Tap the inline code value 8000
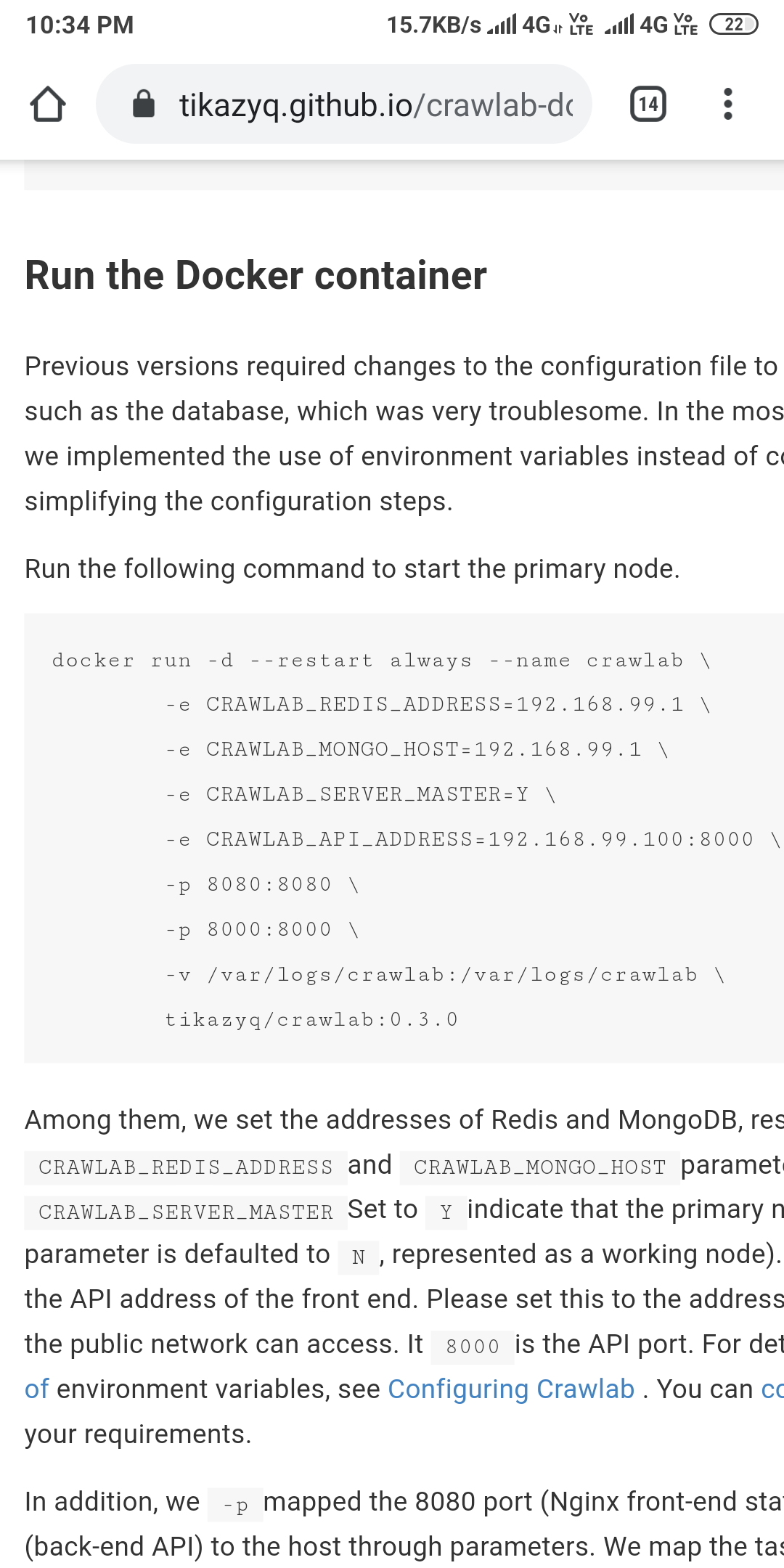This screenshot has width=784, height=1568. click(x=472, y=1344)
